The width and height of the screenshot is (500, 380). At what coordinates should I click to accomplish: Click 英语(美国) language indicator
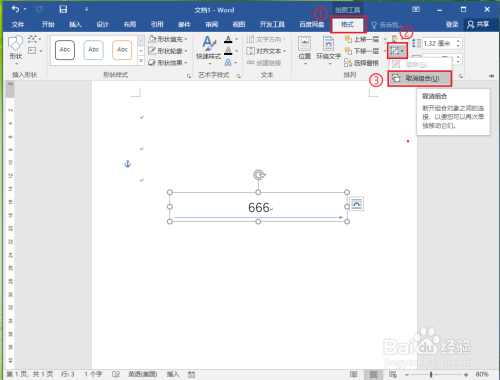[143, 374]
